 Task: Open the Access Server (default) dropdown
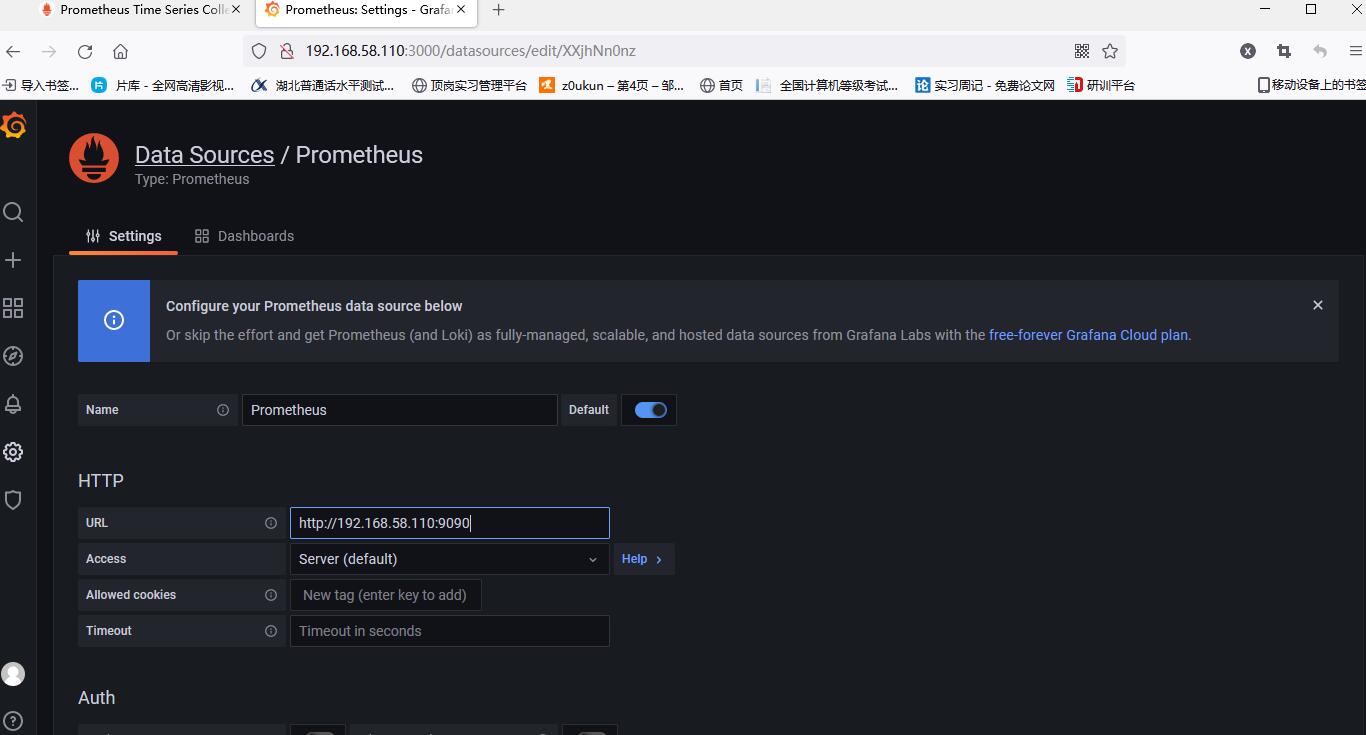tap(449, 559)
